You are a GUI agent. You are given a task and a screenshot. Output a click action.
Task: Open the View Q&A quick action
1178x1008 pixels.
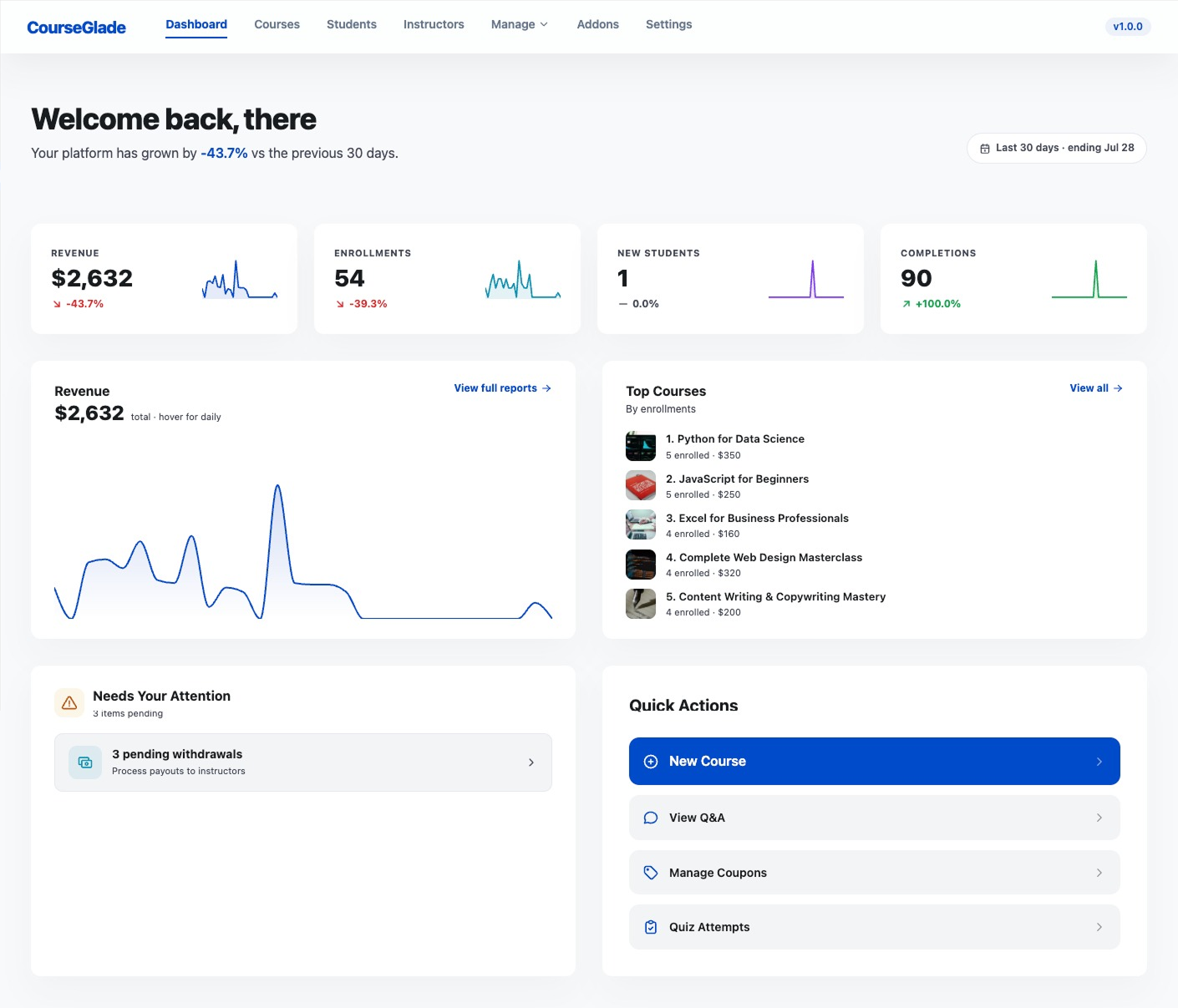pyautogui.click(x=874, y=818)
